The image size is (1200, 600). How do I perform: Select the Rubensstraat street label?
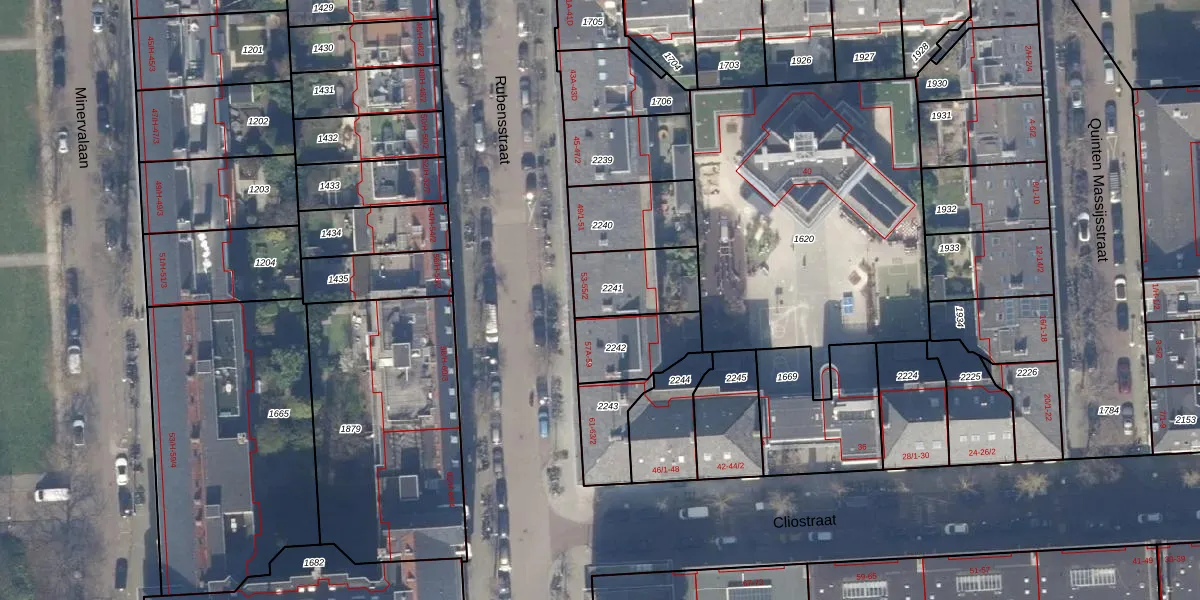coord(503,122)
